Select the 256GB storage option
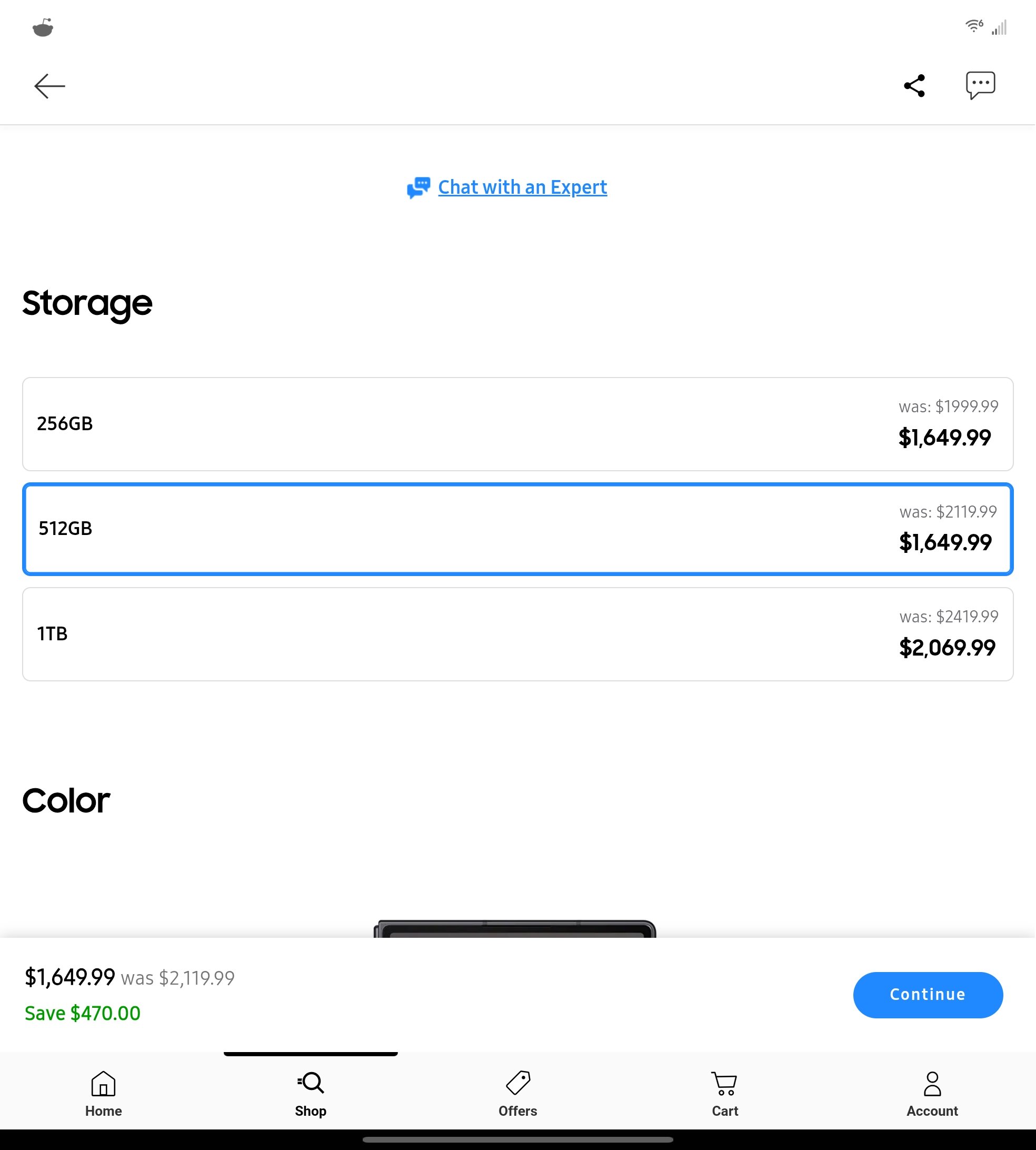The image size is (1036, 1150). [x=518, y=424]
